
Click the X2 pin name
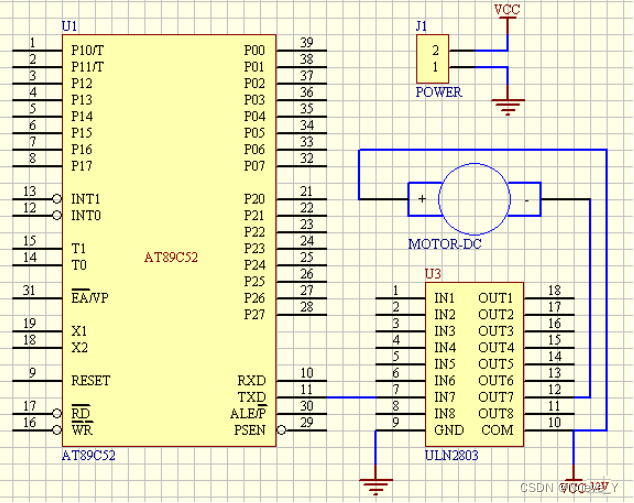[x=79, y=348]
